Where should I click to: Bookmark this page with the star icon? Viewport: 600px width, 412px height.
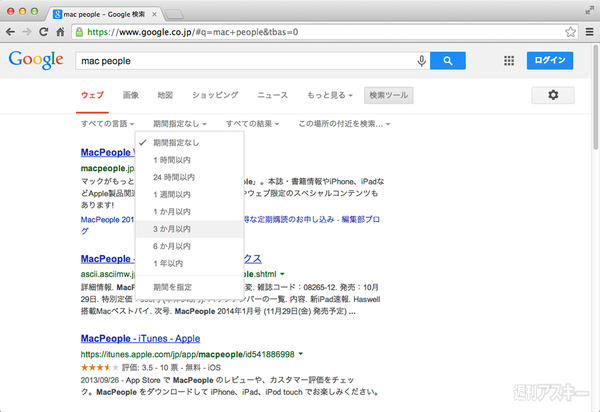pos(570,32)
